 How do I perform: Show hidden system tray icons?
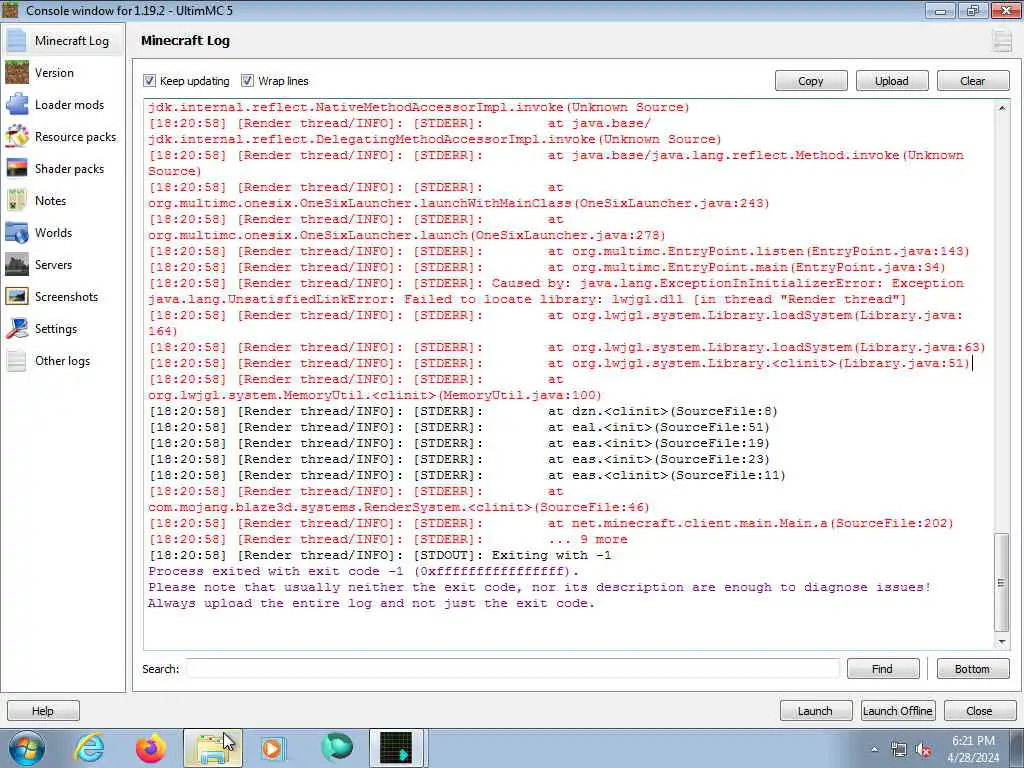pyautogui.click(x=874, y=750)
